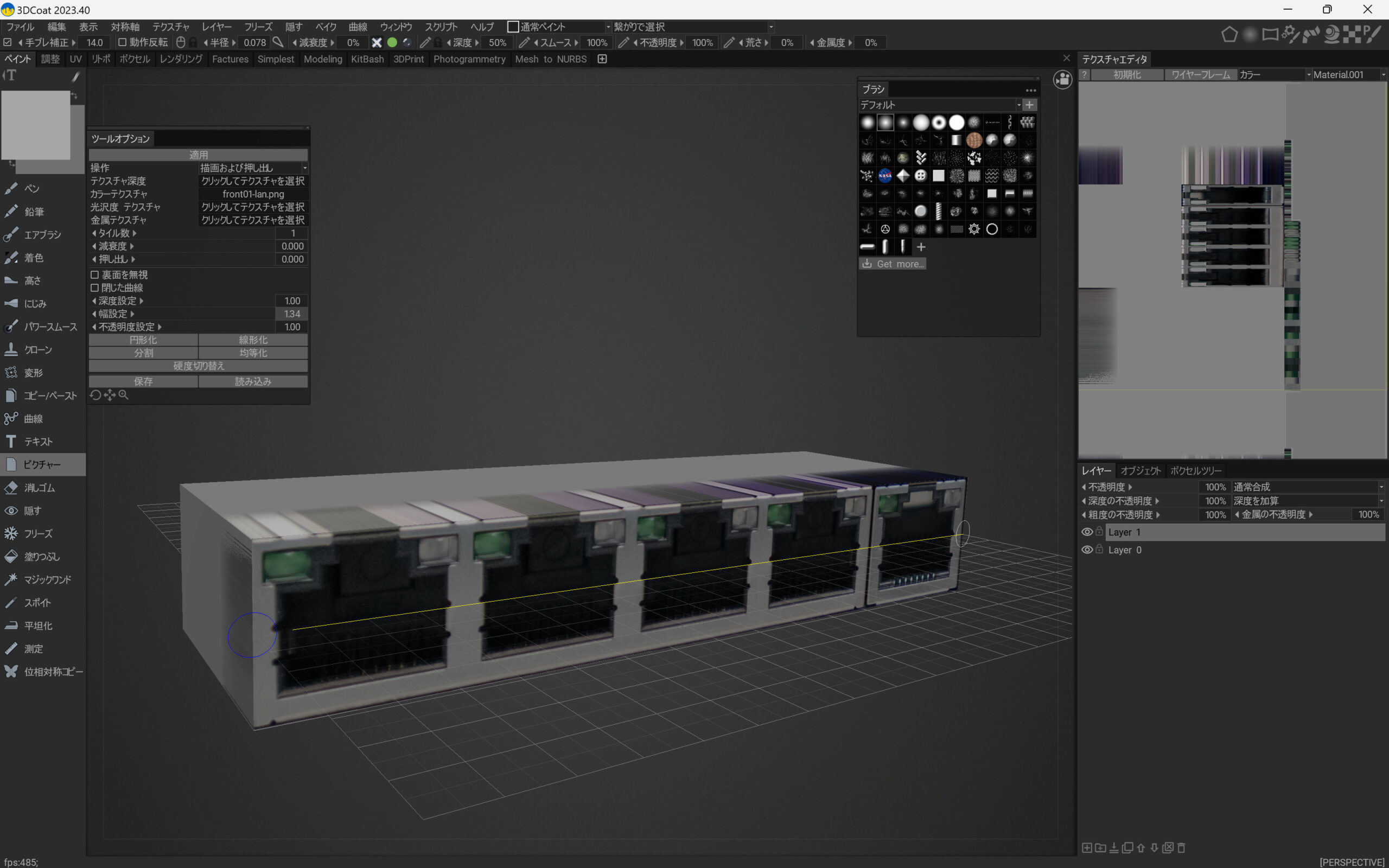Select the エアブラシ airbrush tool
The width and height of the screenshot is (1389, 868).
point(41,235)
